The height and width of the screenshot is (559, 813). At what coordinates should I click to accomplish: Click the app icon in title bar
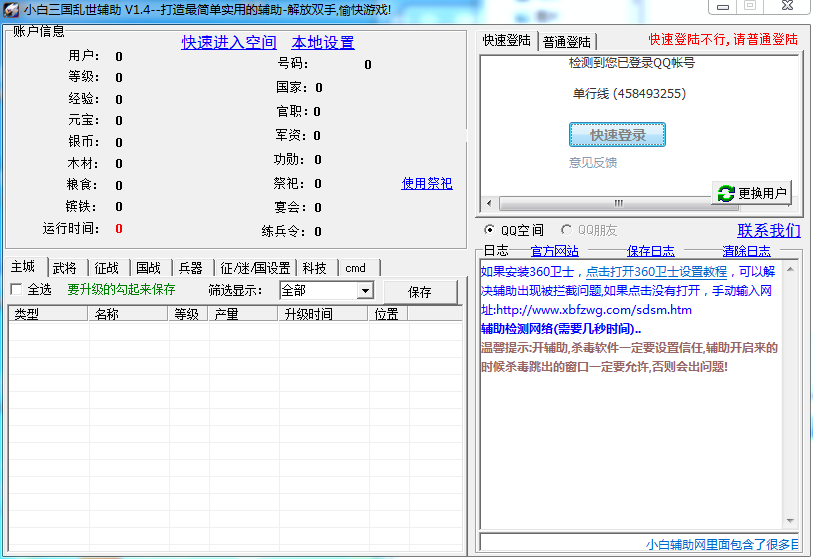(x=11, y=9)
